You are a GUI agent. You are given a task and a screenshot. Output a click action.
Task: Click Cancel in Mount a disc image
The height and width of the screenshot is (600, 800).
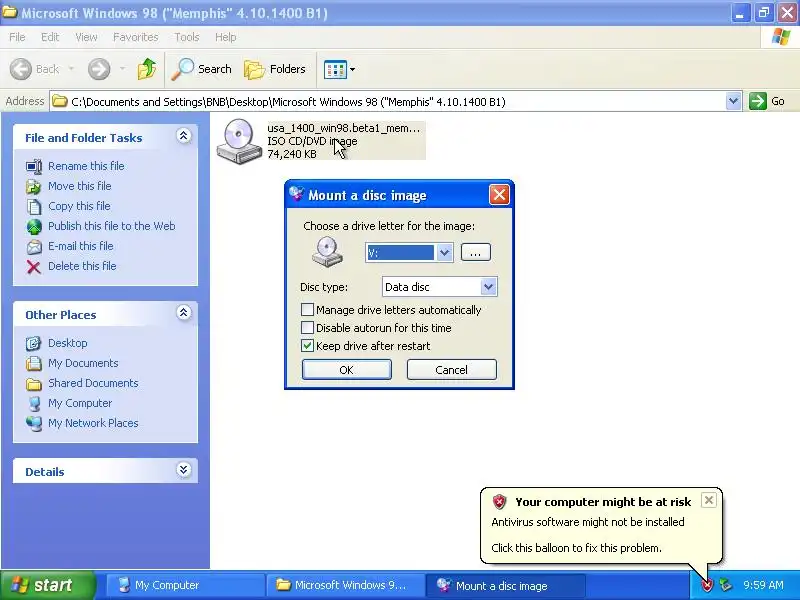click(452, 370)
